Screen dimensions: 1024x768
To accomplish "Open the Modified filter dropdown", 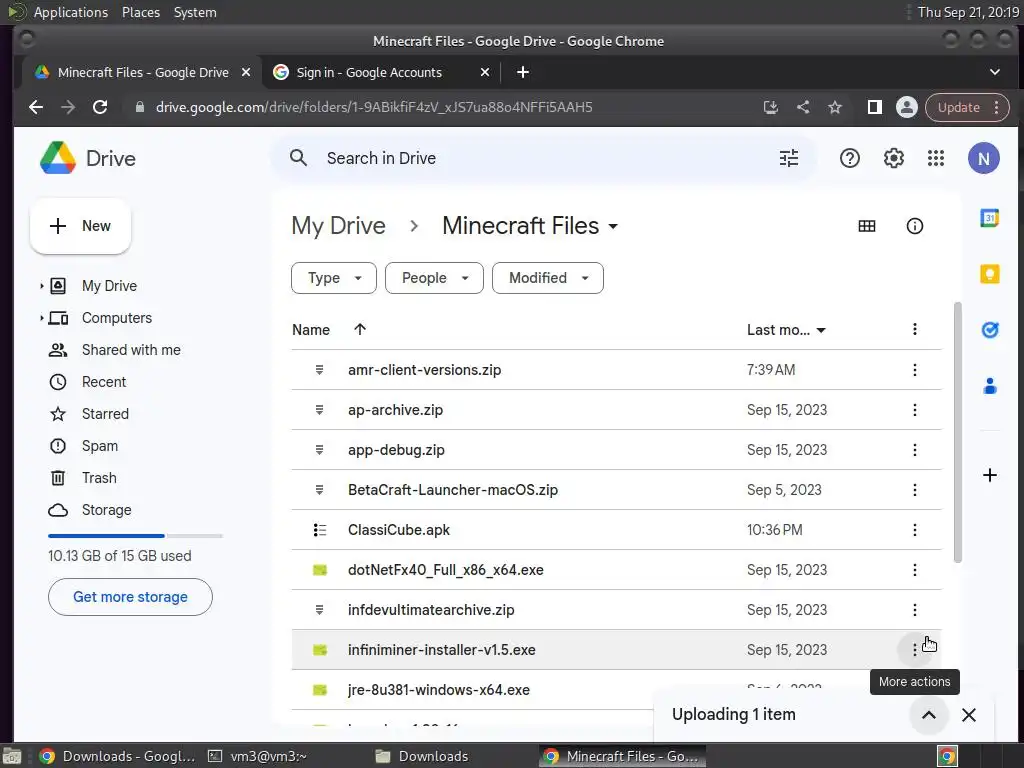I will 548,278.
